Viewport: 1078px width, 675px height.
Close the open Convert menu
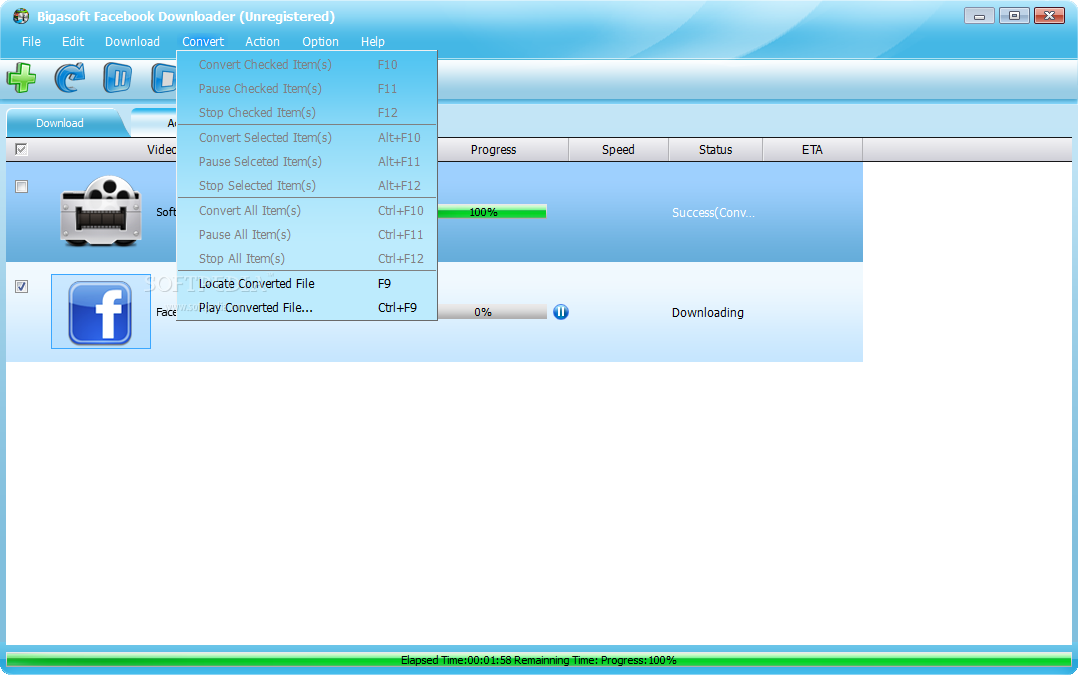203,41
